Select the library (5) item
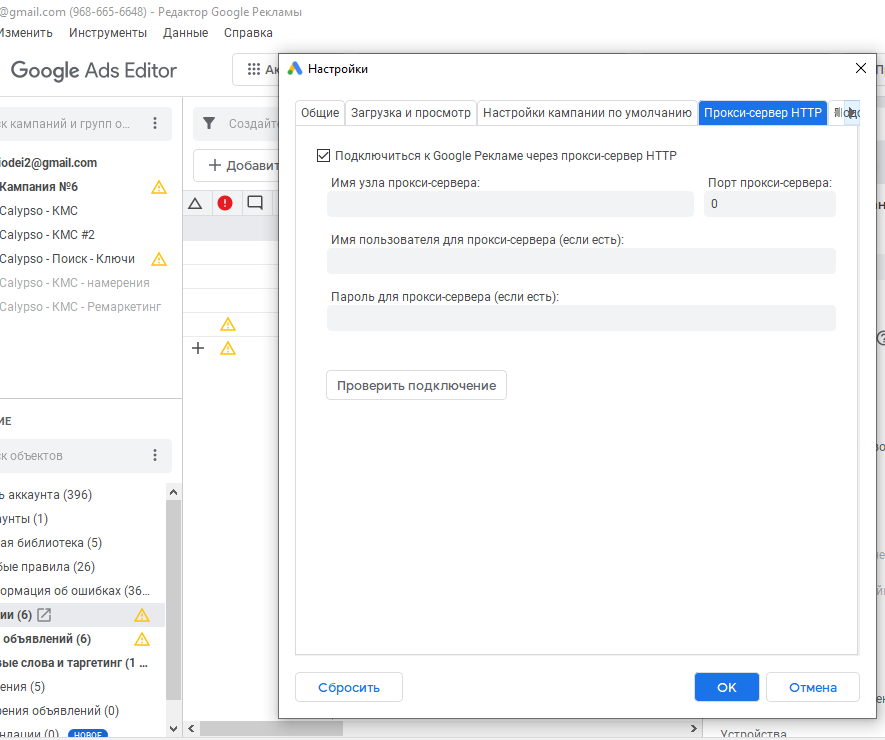Image resolution: width=885 pixels, height=740 pixels. click(x=51, y=543)
